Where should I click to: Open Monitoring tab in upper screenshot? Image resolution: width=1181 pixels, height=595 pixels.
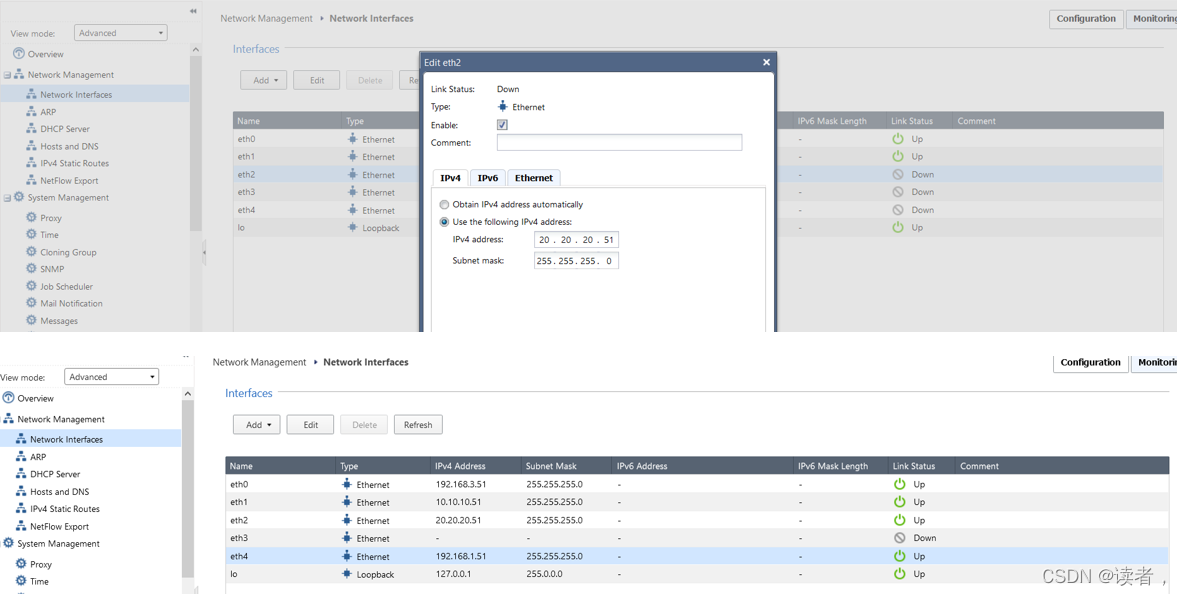tap(1153, 19)
